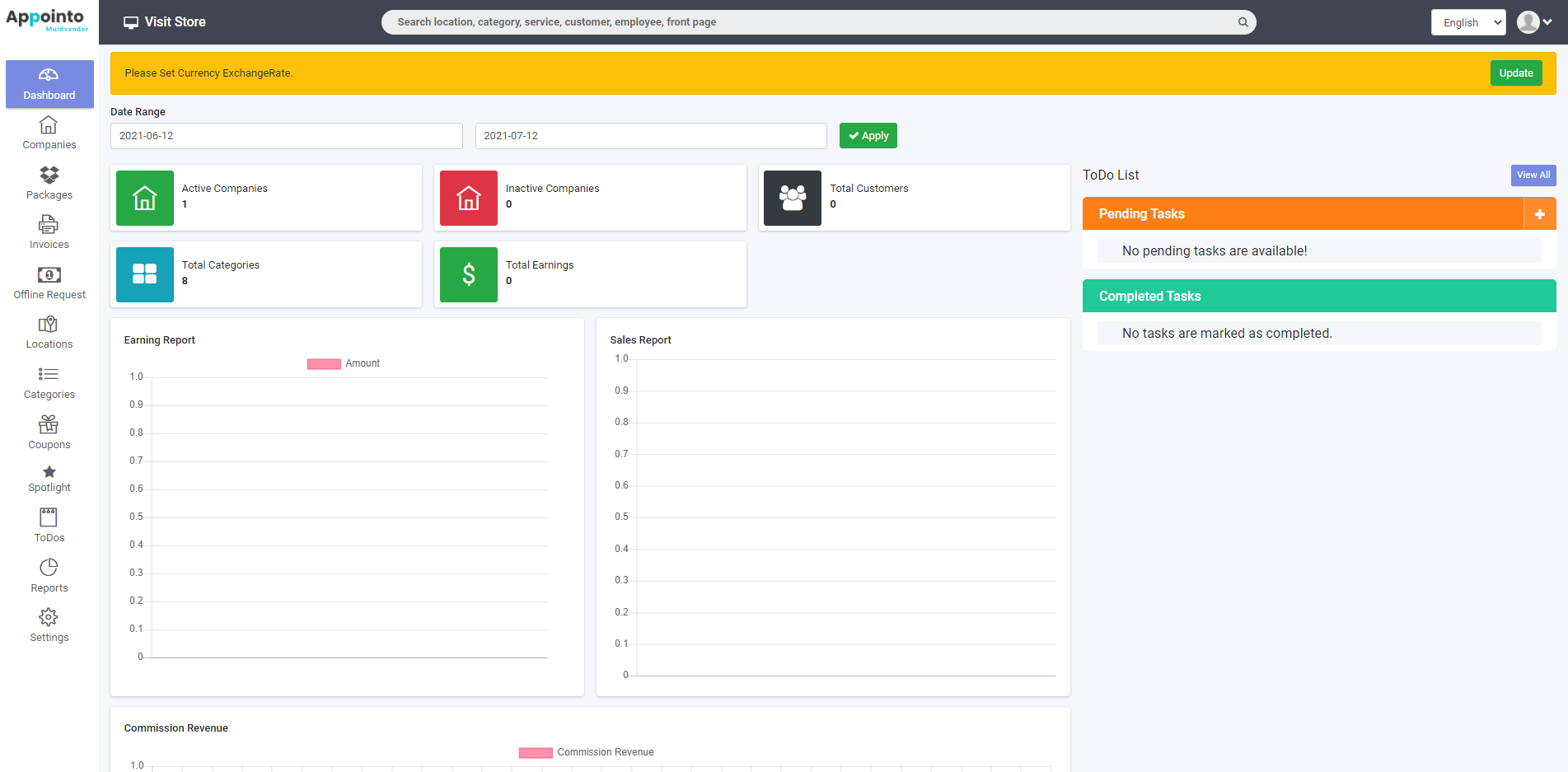The image size is (1568, 772).
Task: Select the Locations map icon
Action: point(49,325)
